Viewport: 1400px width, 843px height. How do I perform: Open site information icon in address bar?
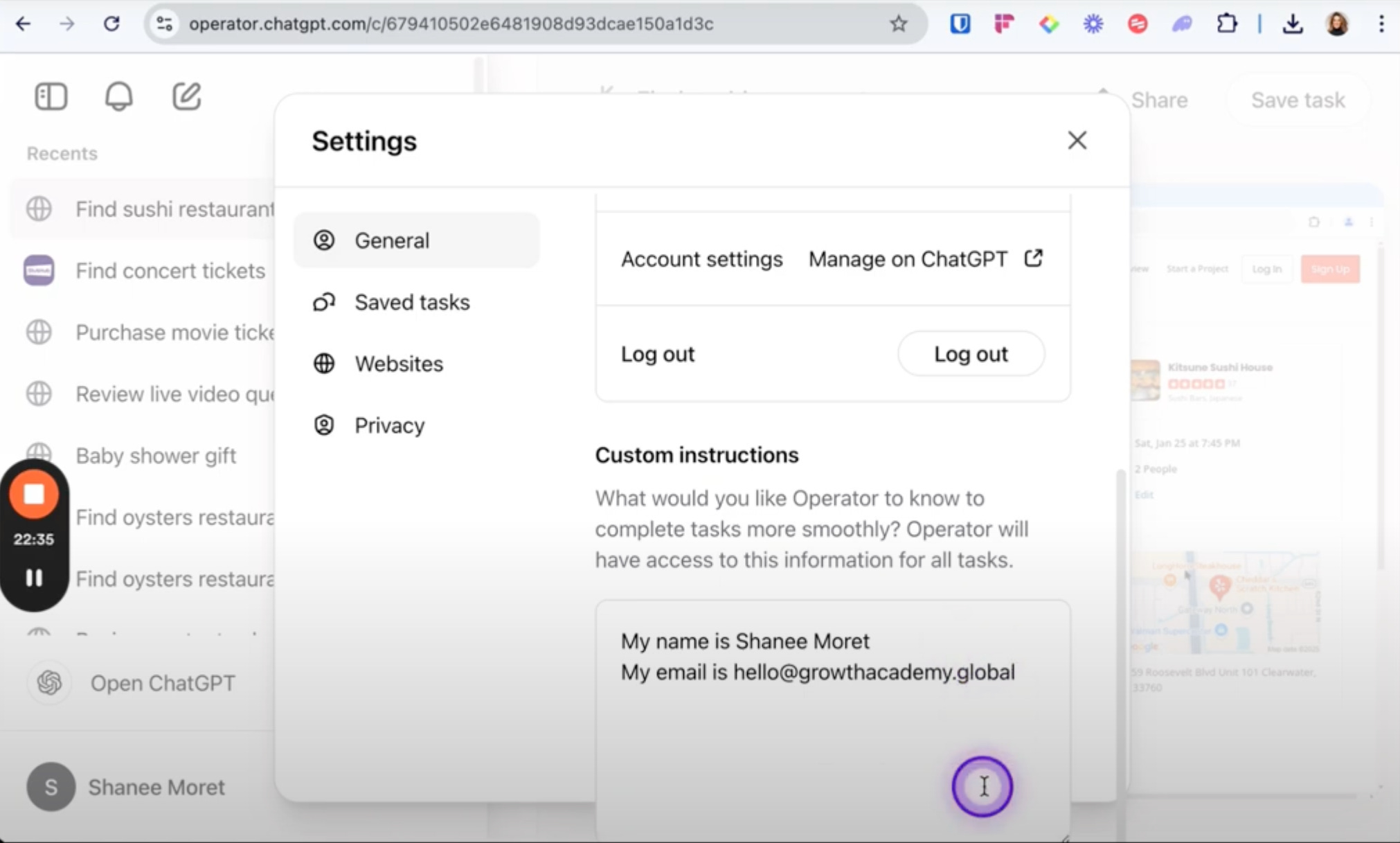click(165, 24)
